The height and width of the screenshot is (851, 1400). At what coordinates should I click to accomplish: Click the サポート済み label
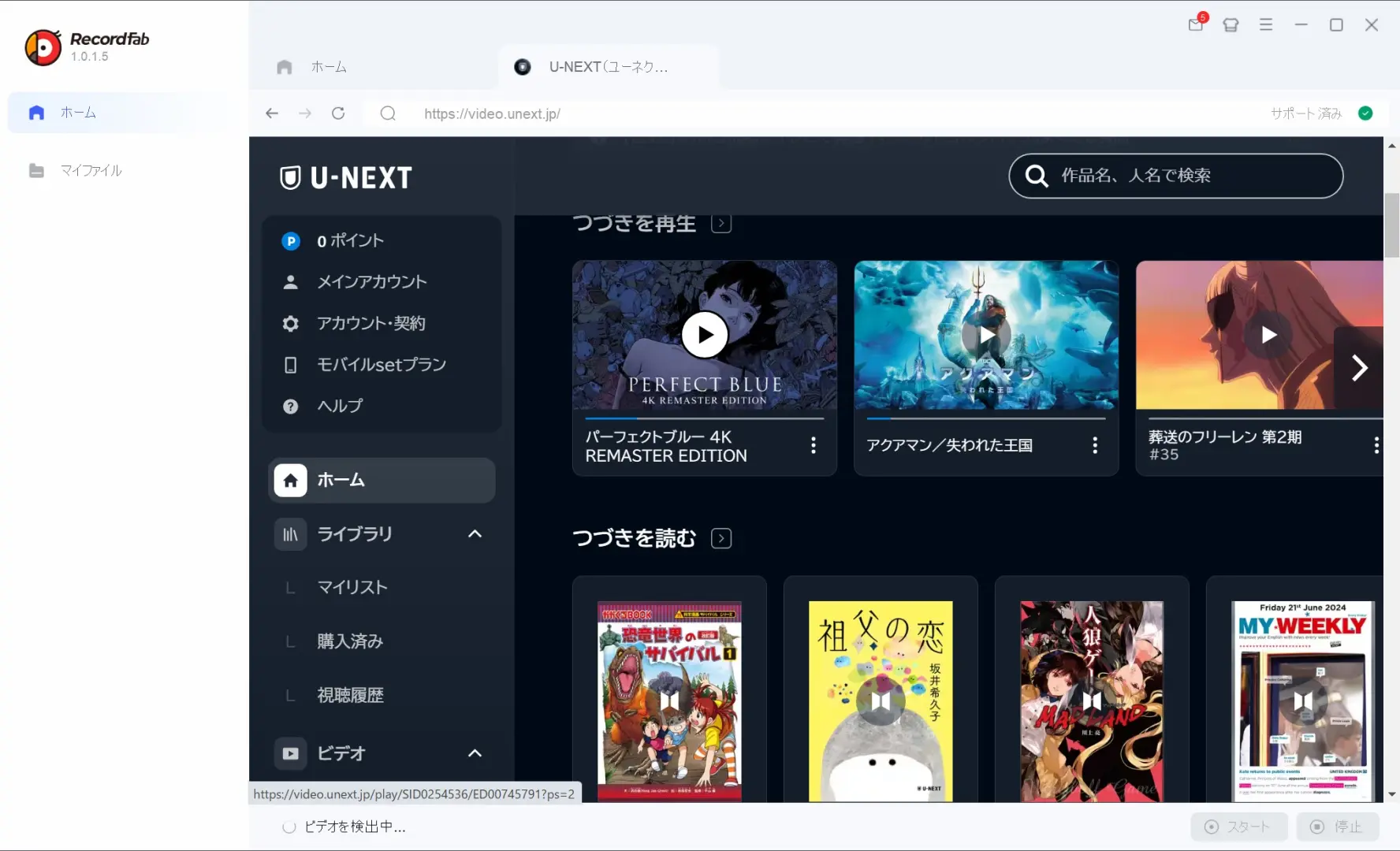(1306, 113)
